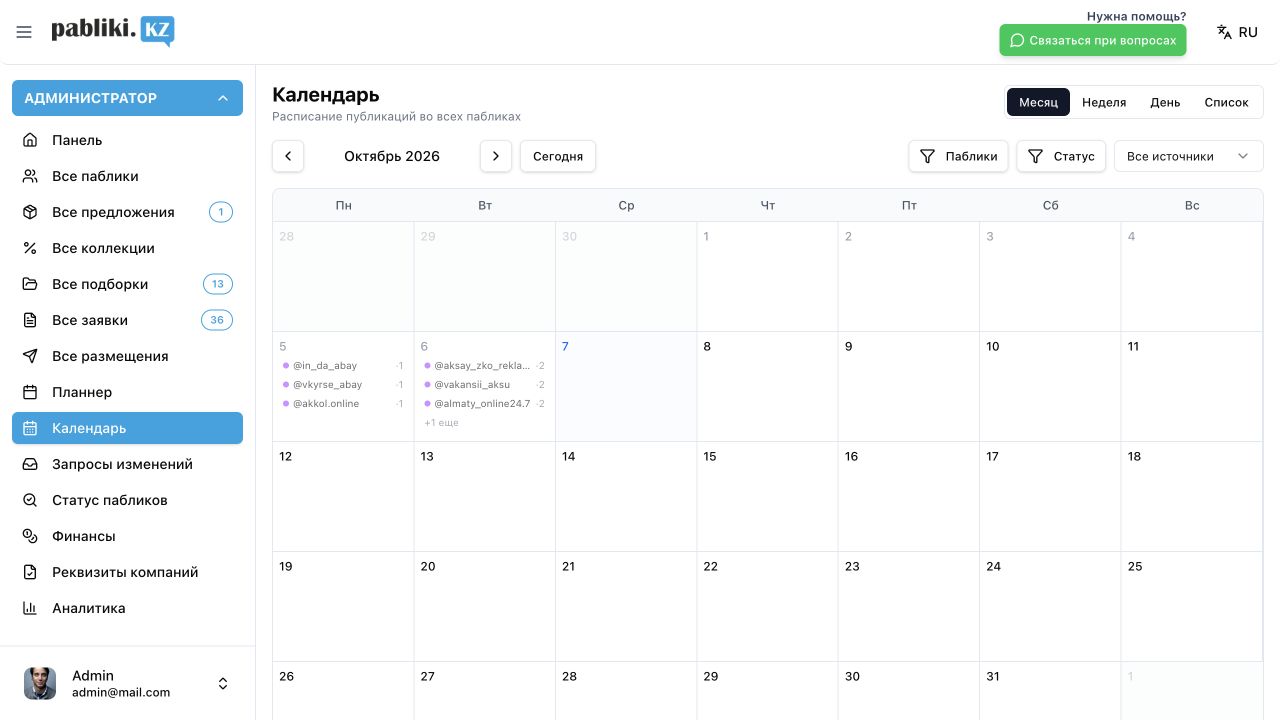This screenshot has width=1280, height=720.
Task: Show the +1 еще events on October 6
Action: pos(441,423)
